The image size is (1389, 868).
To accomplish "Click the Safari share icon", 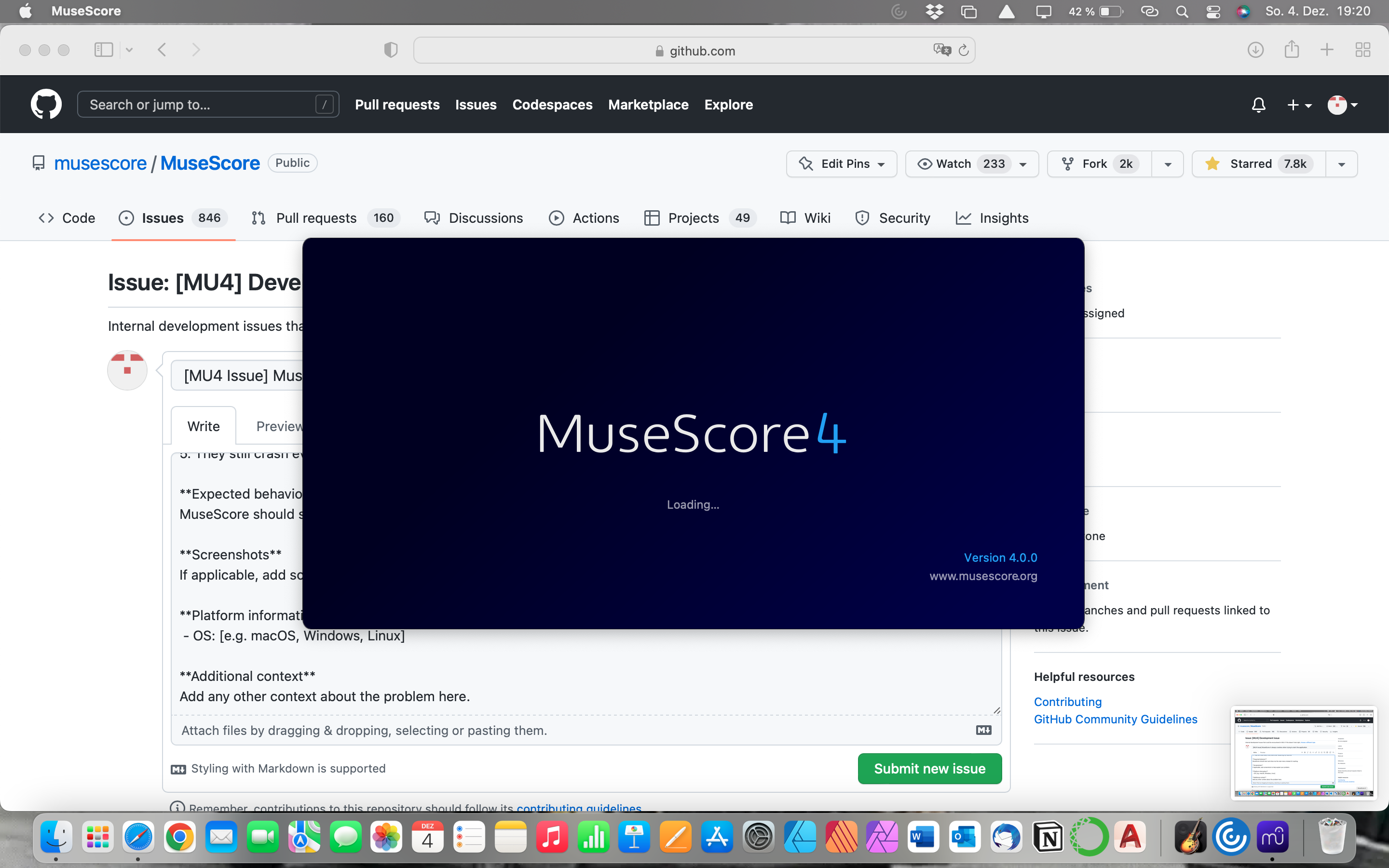I will tap(1292, 50).
